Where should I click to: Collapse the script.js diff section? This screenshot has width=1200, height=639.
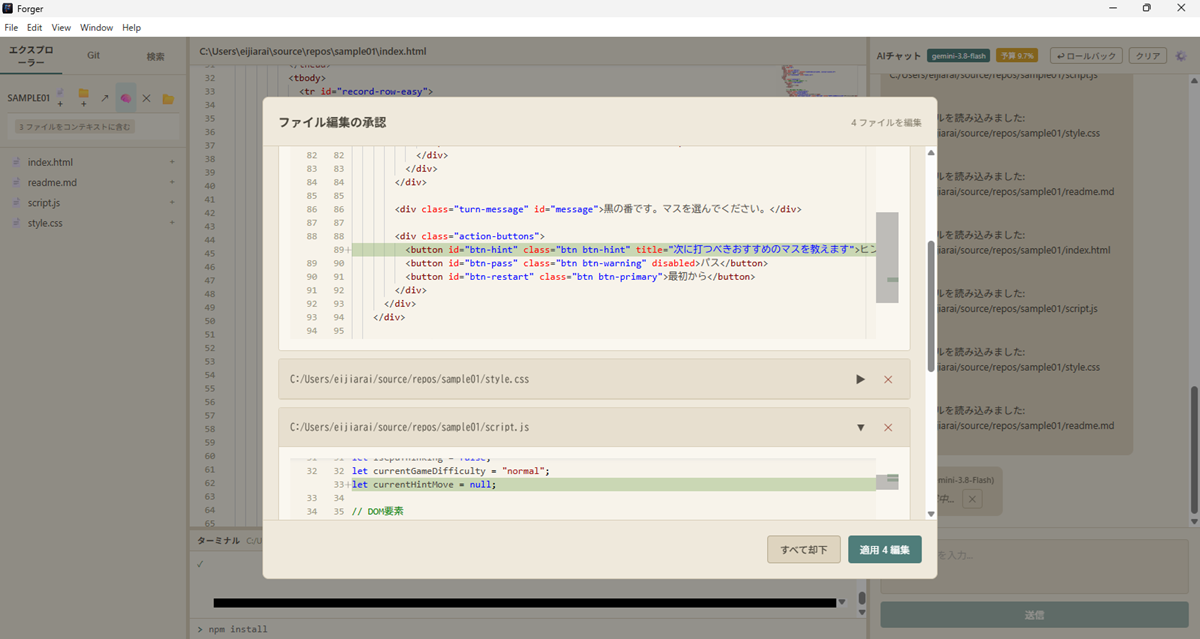860,427
